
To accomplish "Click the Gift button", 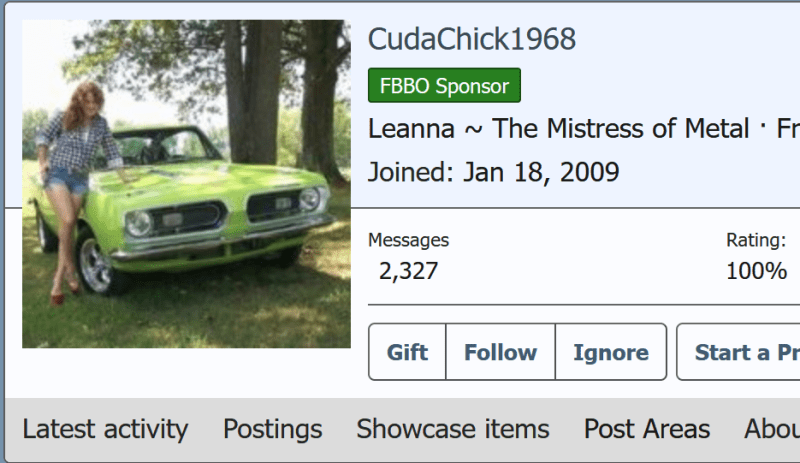I will 407,352.
